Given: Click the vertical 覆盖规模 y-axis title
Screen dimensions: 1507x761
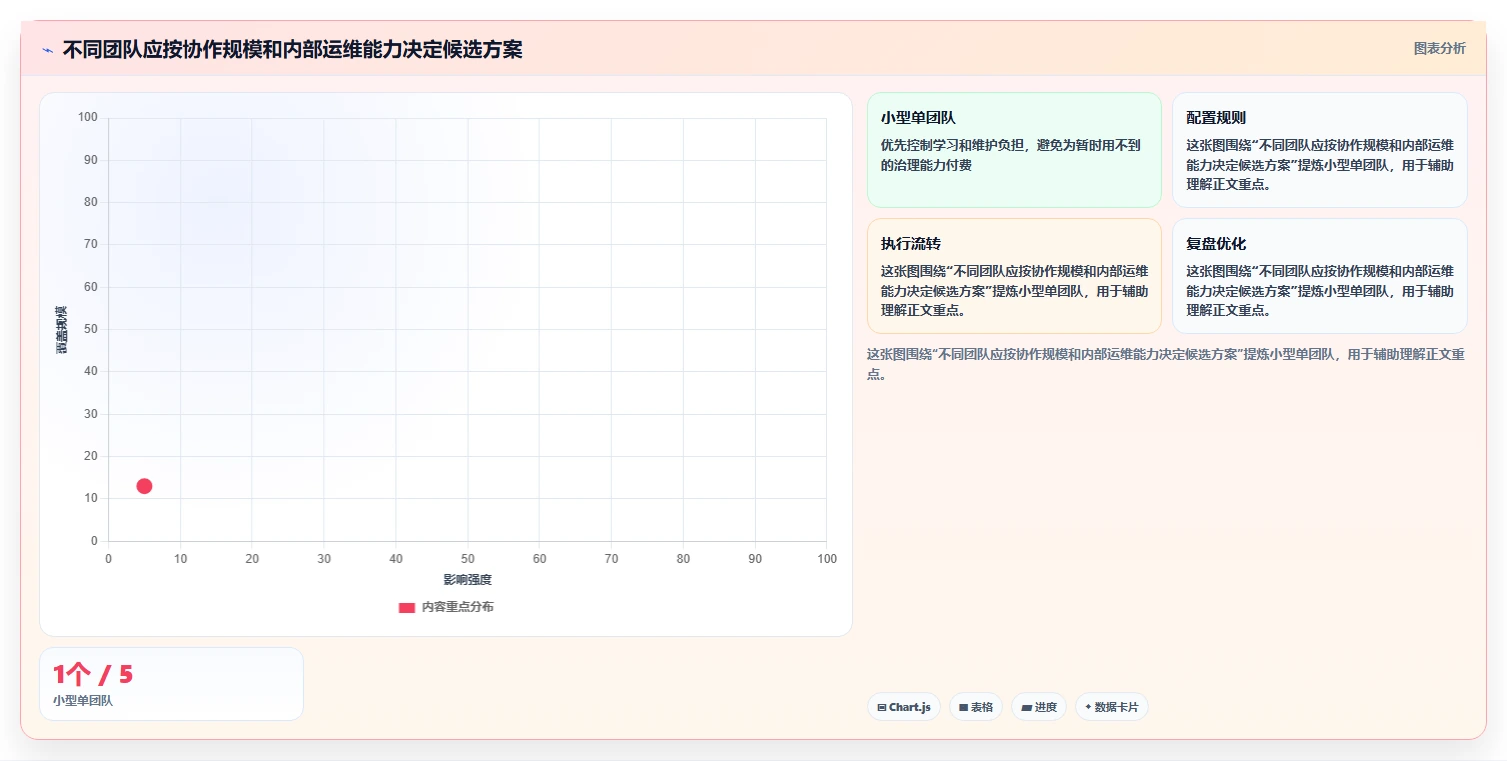Looking at the screenshot, I should click(x=61, y=329).
